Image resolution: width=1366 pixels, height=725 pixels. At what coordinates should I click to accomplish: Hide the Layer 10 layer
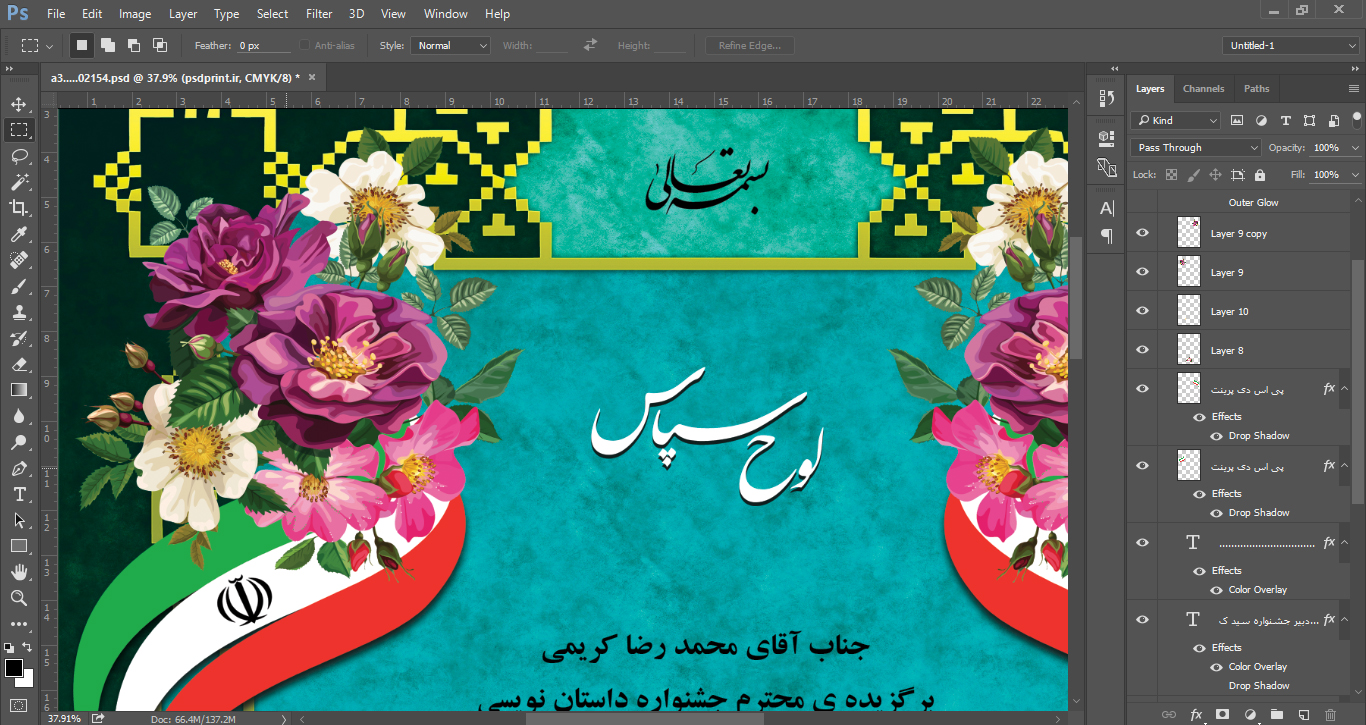pos(1143,311)
